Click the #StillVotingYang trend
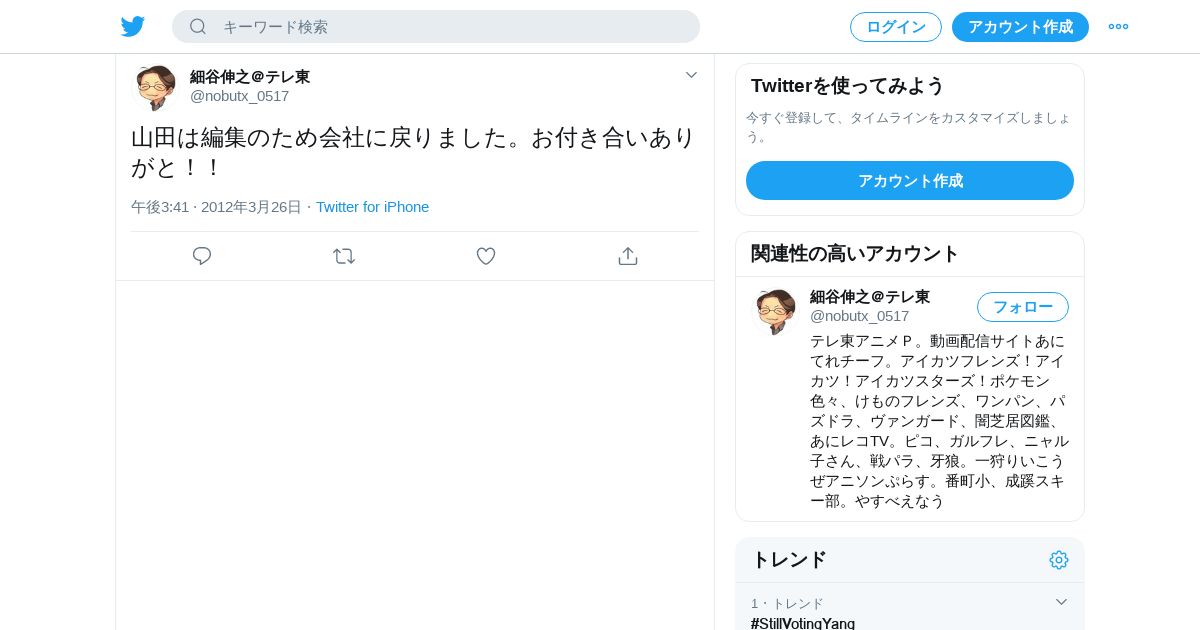The width and height of the screenshot is (1200, 630). point(803,623)
